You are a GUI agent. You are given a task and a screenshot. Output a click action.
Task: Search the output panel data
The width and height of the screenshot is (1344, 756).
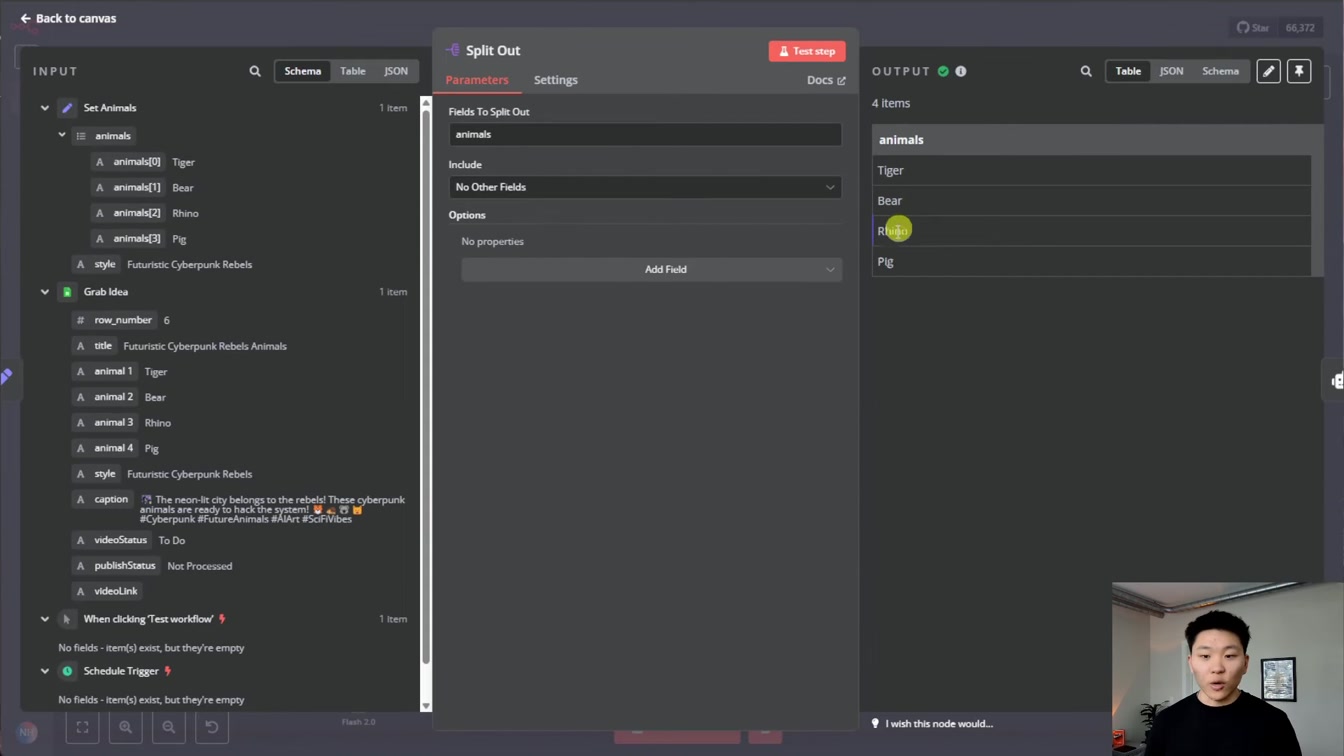click(x=1086, y=71)
